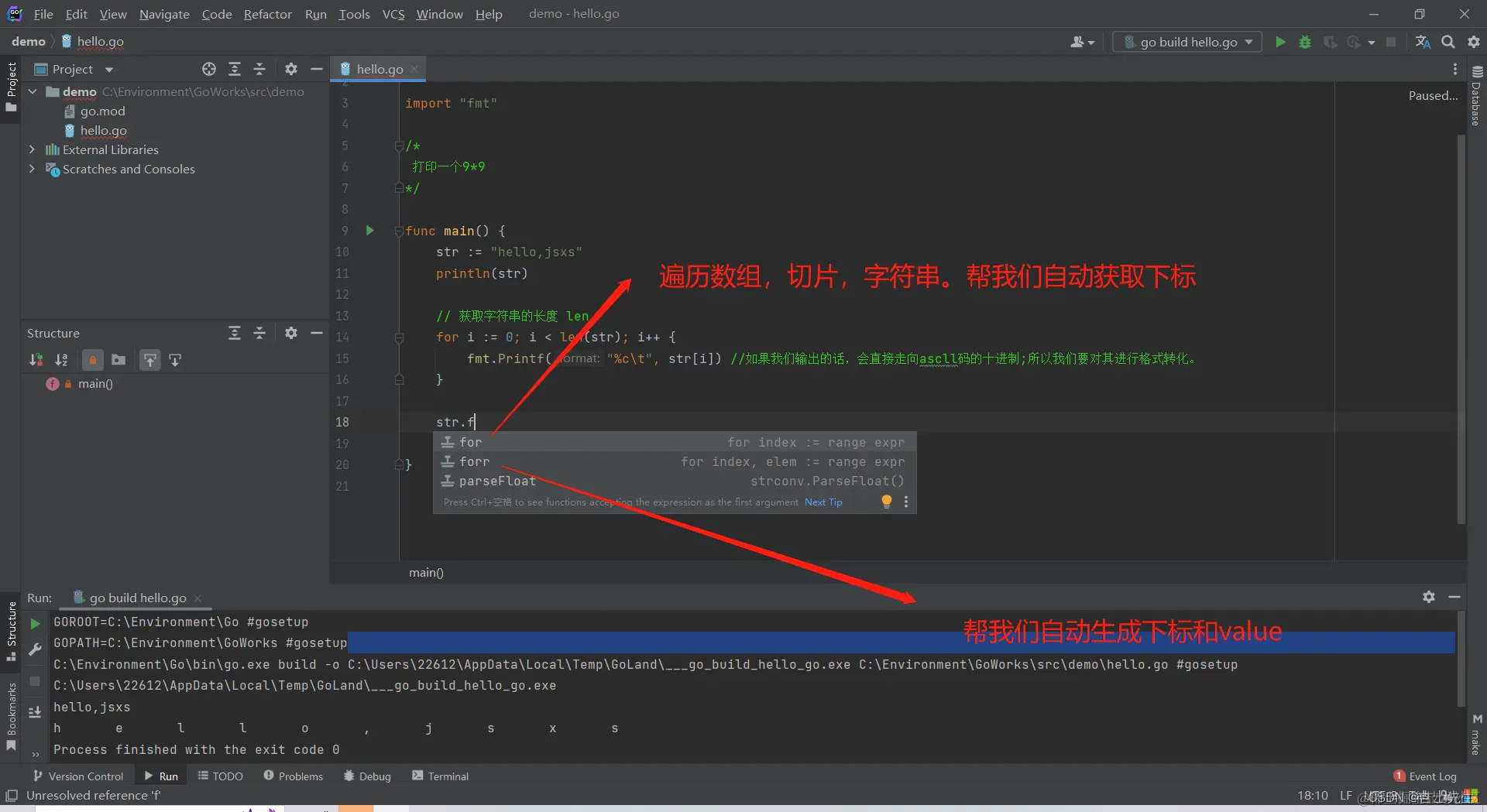Image resolution: width=1487 pixels, height=812 pixels.
Task: Open editor tab options menu
Action: point(1455,69)
